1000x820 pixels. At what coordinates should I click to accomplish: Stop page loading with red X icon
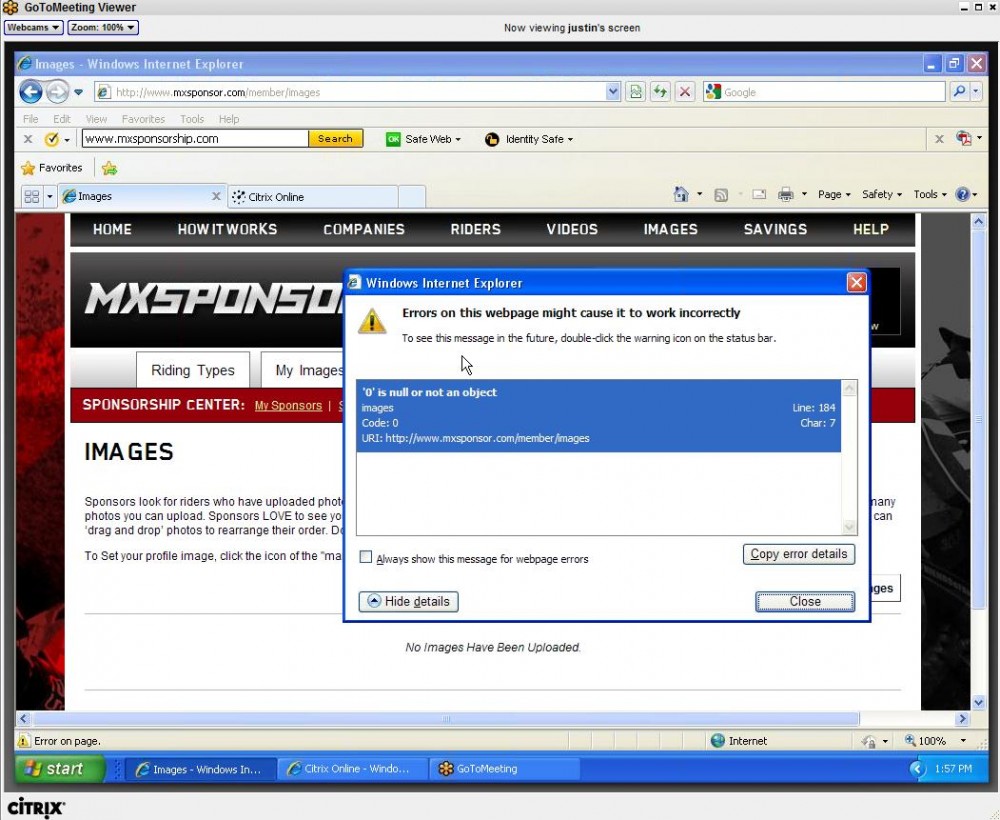pos(684,92)
